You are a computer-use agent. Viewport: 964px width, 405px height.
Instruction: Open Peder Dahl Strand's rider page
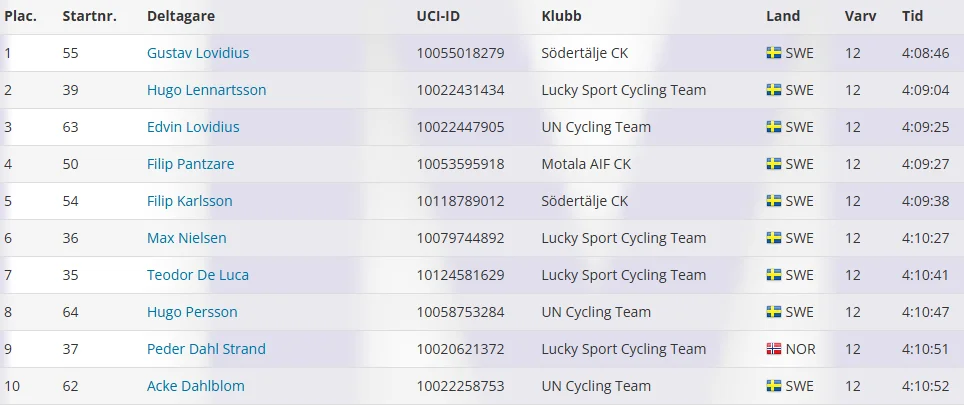(206, 349)
